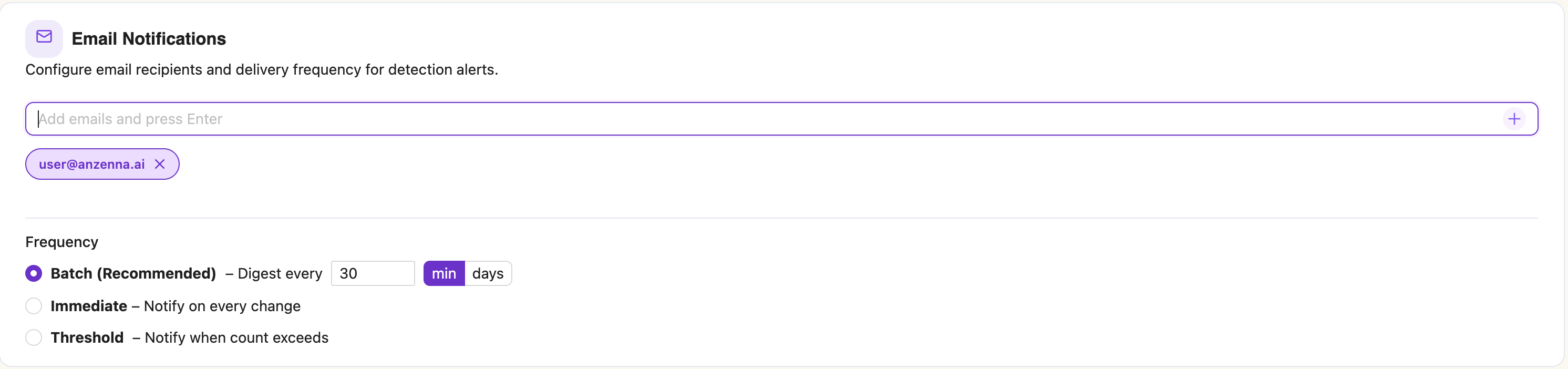
Task: Click the bold Immediate label text
Action: (x=89, y=306)
